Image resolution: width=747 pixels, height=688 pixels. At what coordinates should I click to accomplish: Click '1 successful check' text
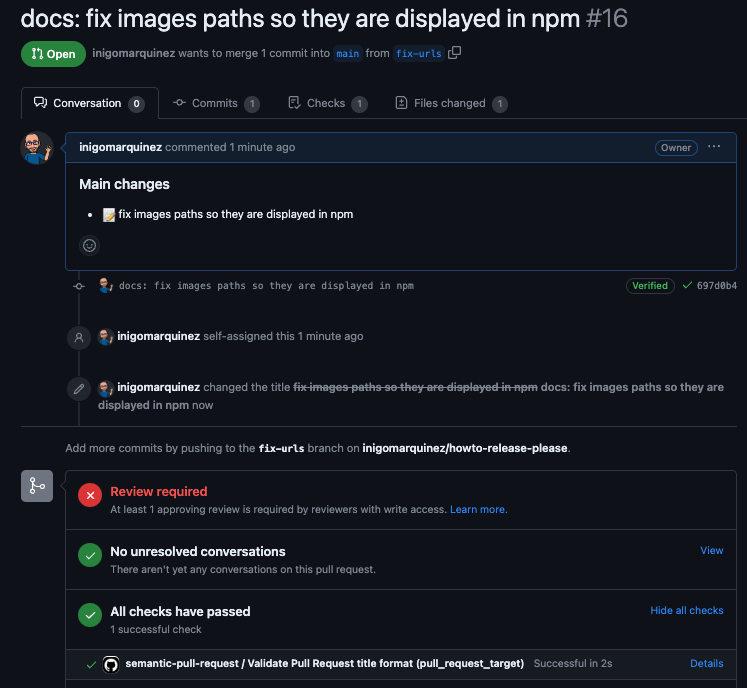click(156, 629)
